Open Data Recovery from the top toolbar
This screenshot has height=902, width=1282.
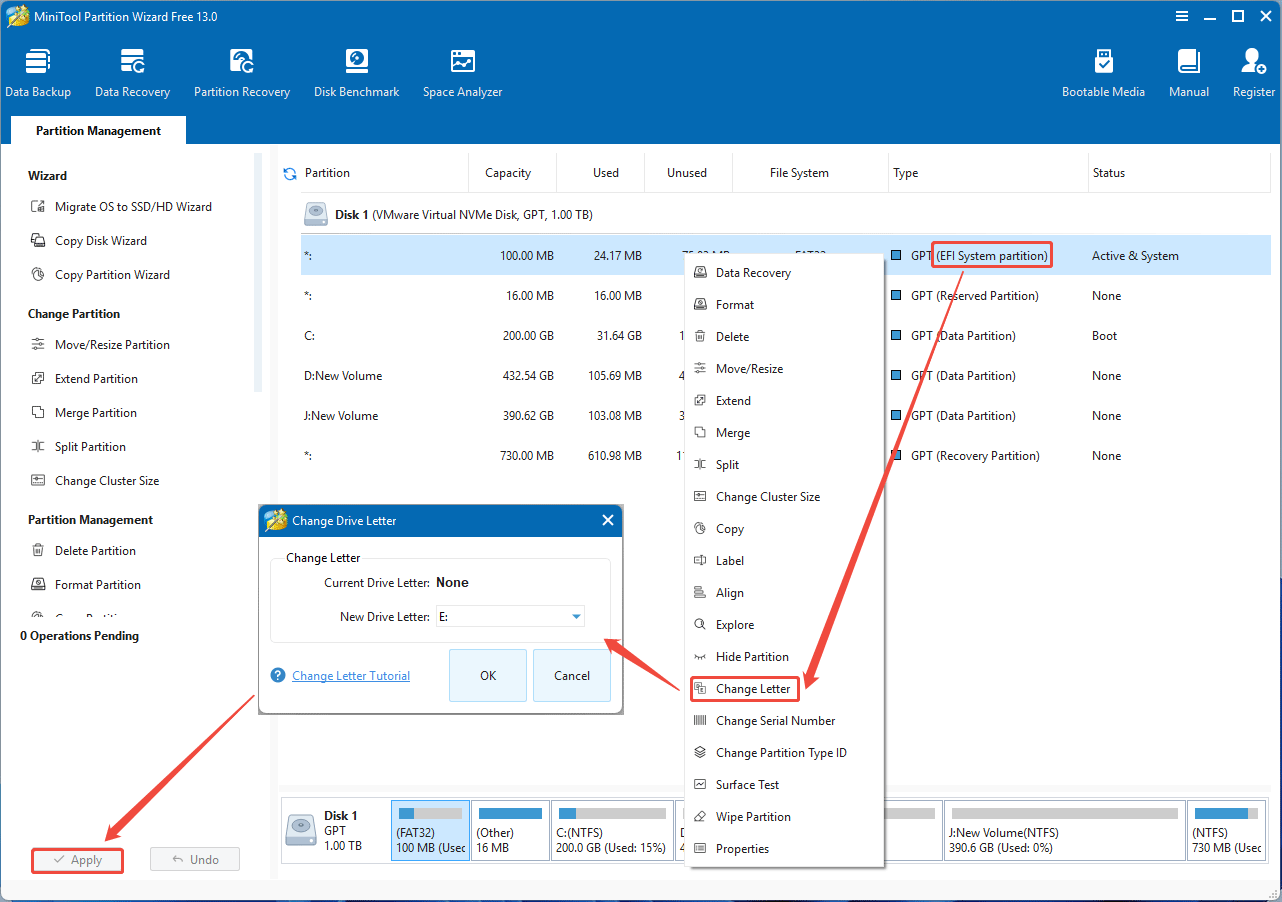point(131,70)
